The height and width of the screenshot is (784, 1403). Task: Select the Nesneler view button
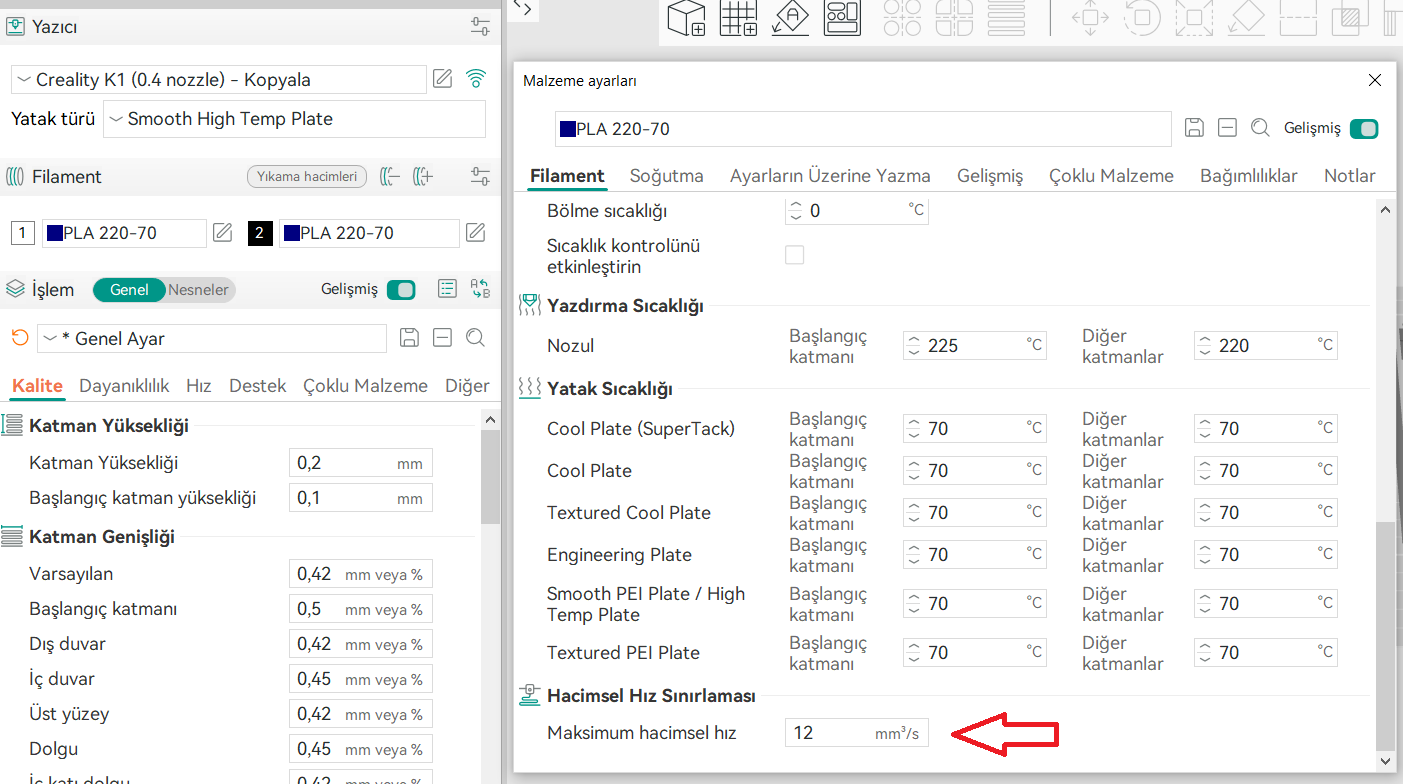(198, 290)
